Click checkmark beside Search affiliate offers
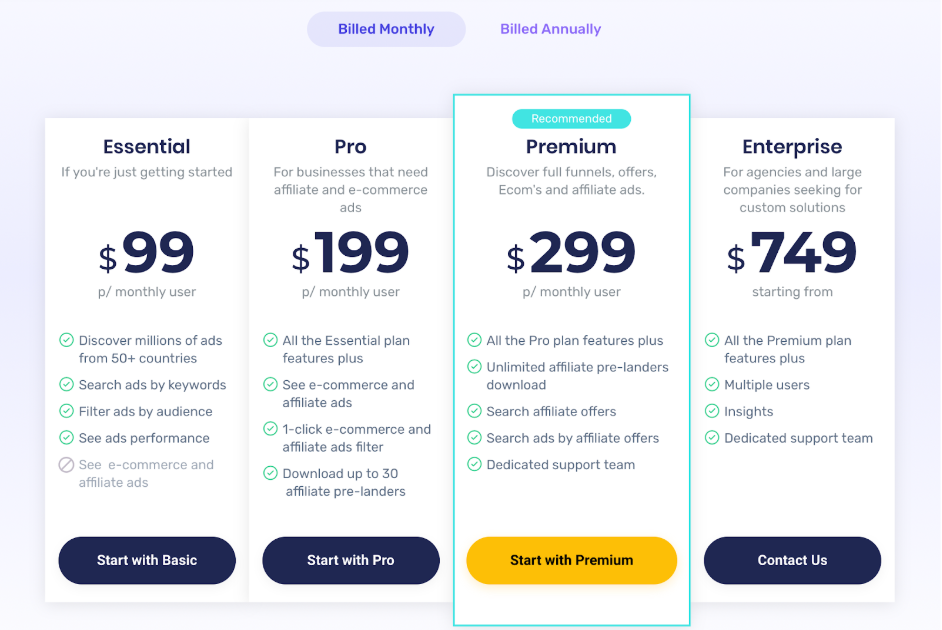The image size is (942, 630). [474, 411]
